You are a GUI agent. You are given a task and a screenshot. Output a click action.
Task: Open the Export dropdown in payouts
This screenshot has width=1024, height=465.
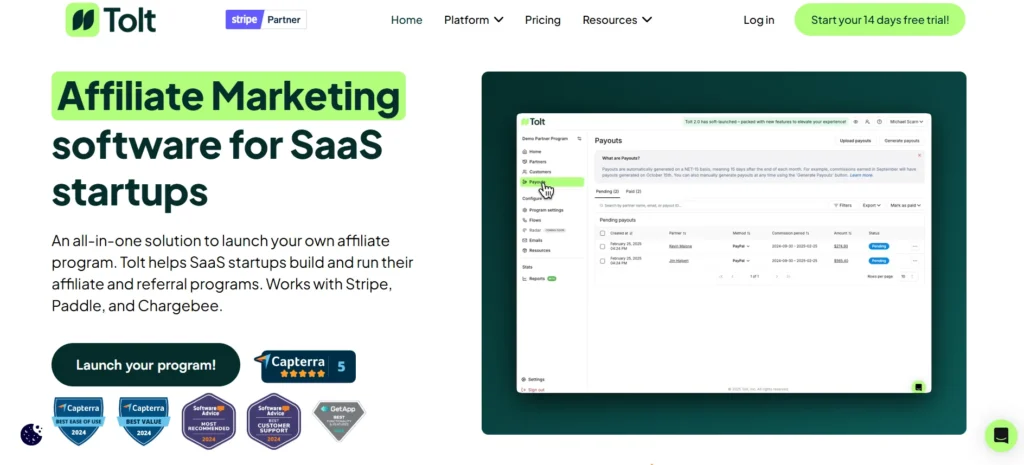(x=871, y=205)
